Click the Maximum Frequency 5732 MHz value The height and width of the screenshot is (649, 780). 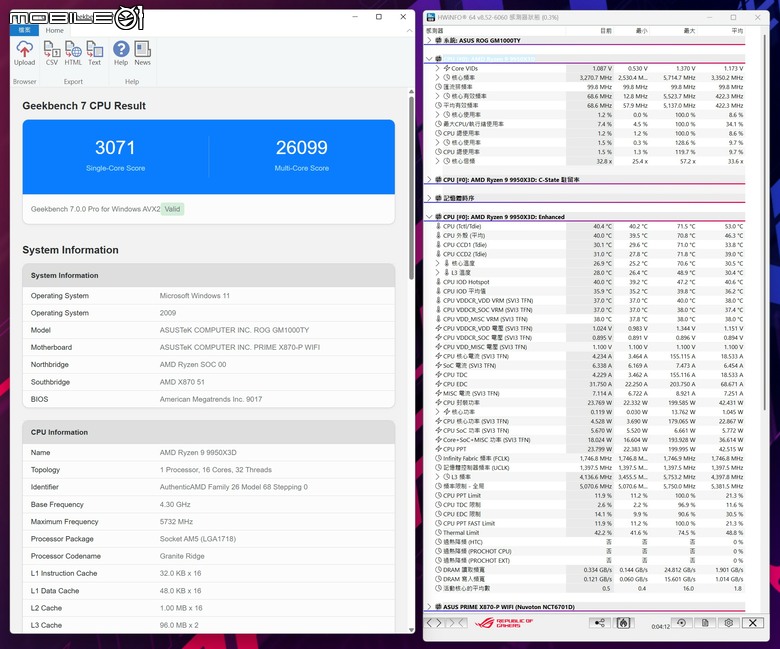click(x=176, y=522)
